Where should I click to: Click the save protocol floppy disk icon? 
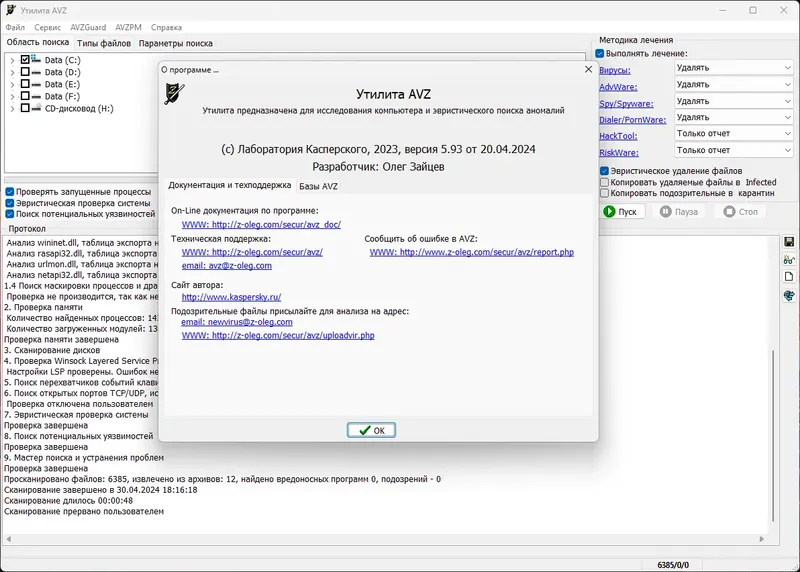[789, 242]
